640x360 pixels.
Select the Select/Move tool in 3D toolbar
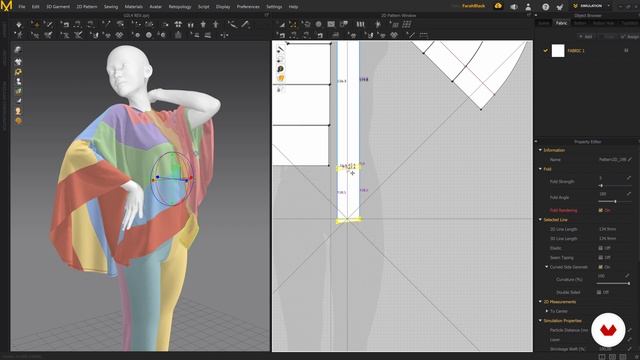click(x=36, y=24)
